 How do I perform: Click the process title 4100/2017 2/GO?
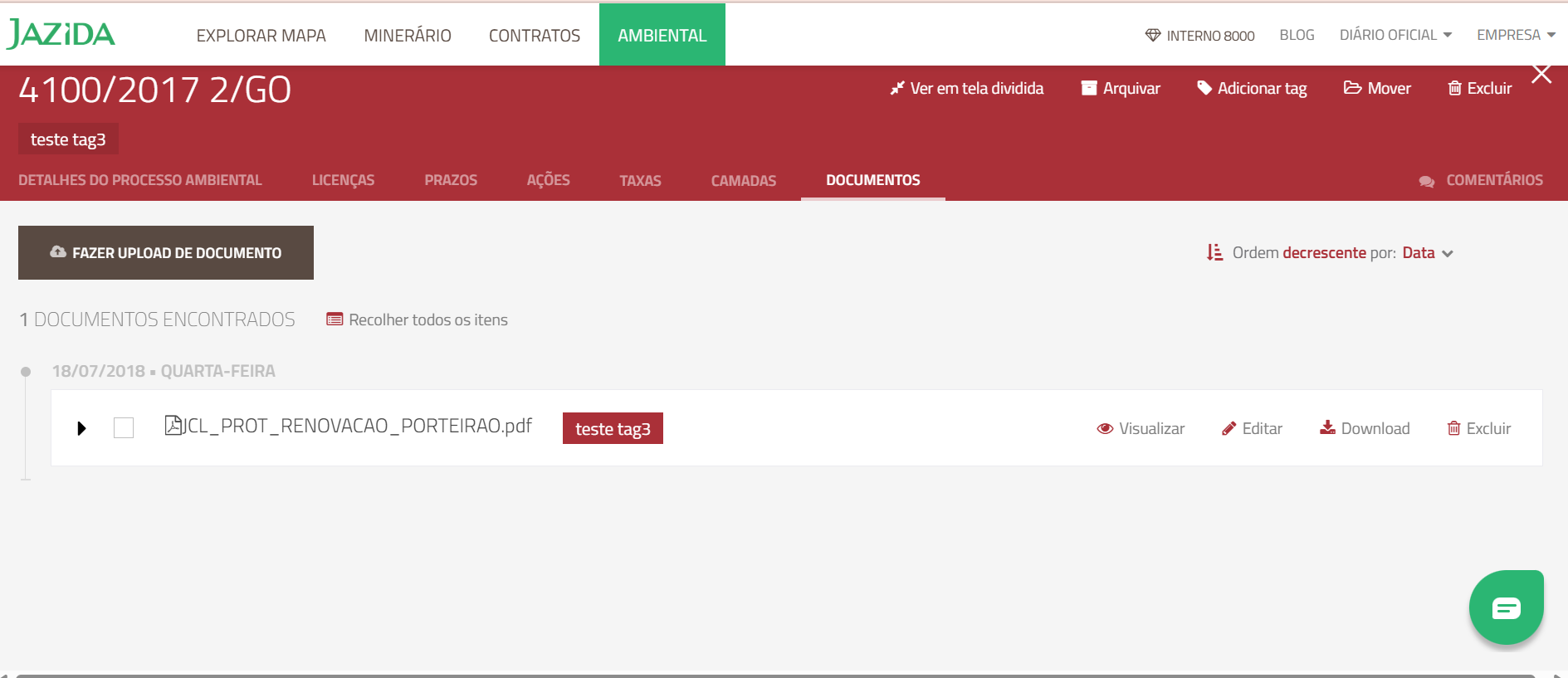point(155,90)
